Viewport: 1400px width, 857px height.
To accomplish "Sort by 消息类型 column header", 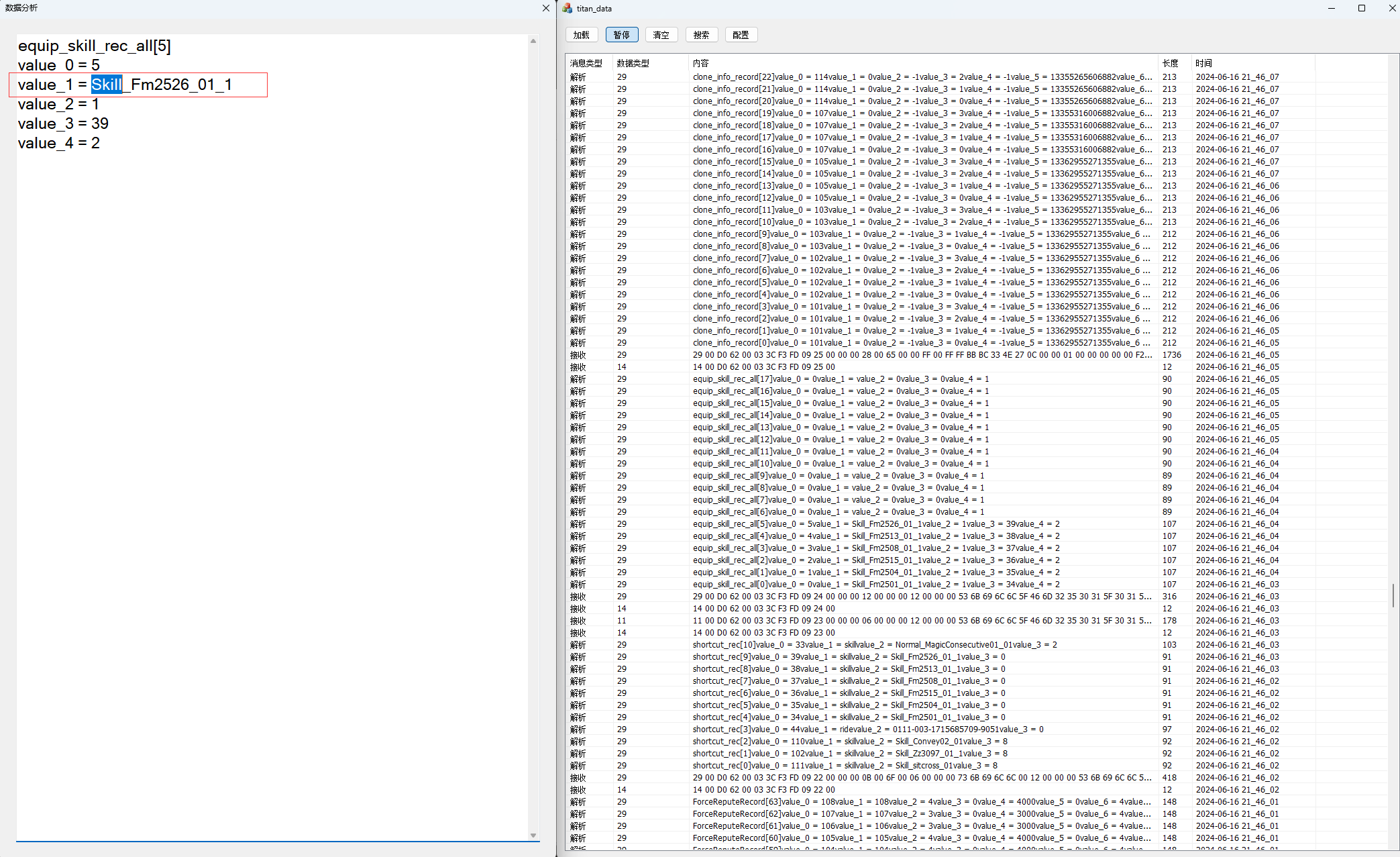I will [x=586, y=63].
